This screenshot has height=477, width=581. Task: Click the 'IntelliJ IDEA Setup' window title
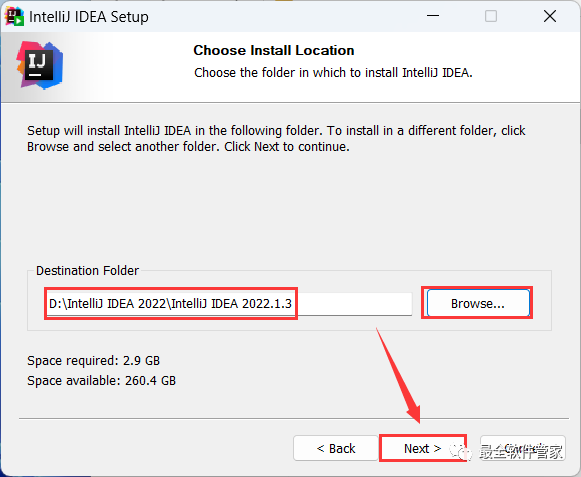89,17
